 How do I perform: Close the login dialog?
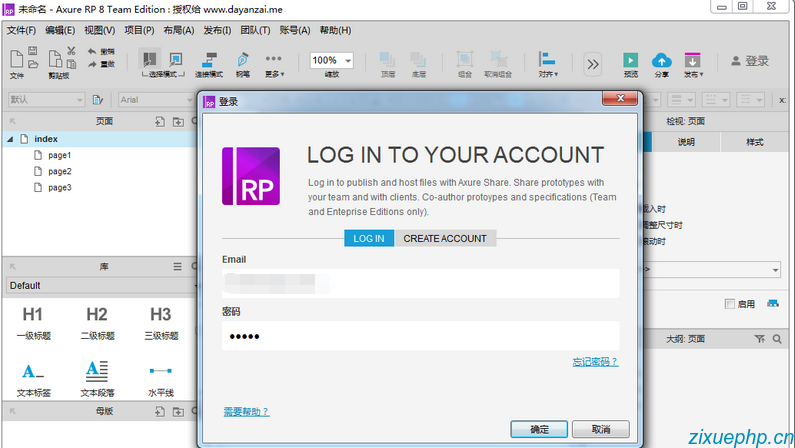(620, 99)
